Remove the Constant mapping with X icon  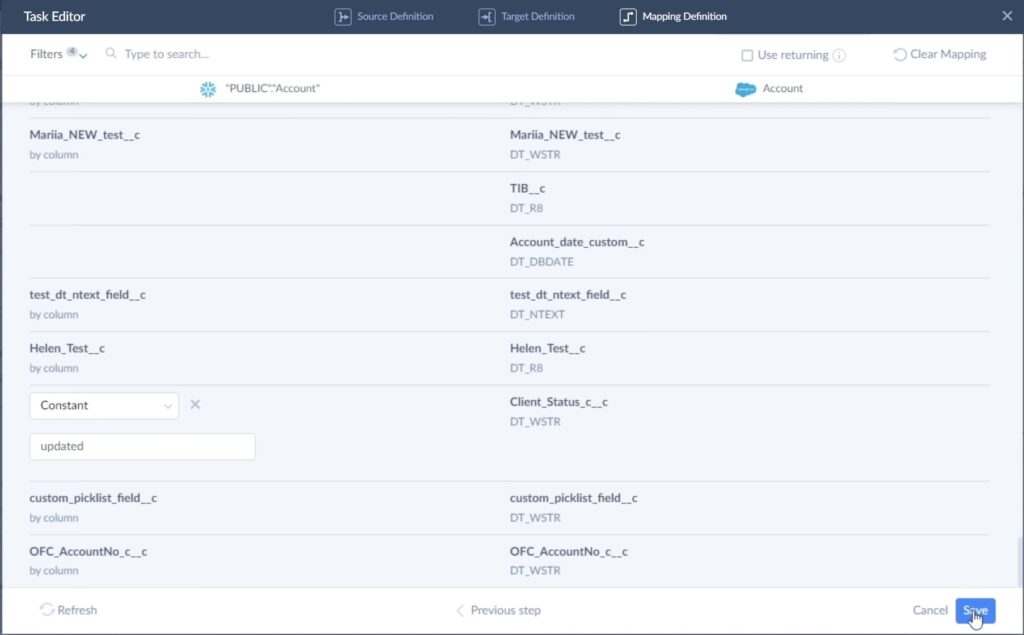point(195,404)
